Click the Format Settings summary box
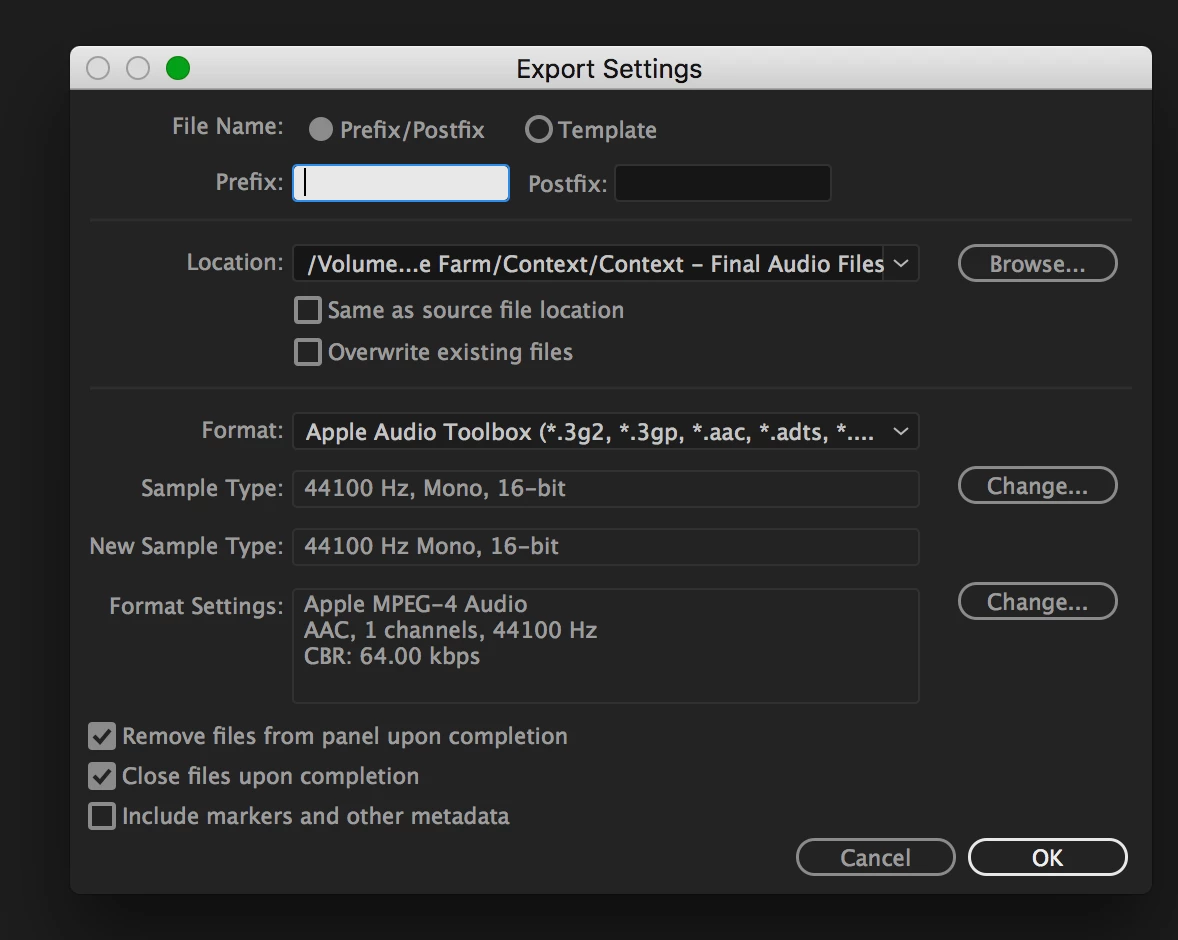The height and width of the screenshot is (940, 1178). coord(605,646)
